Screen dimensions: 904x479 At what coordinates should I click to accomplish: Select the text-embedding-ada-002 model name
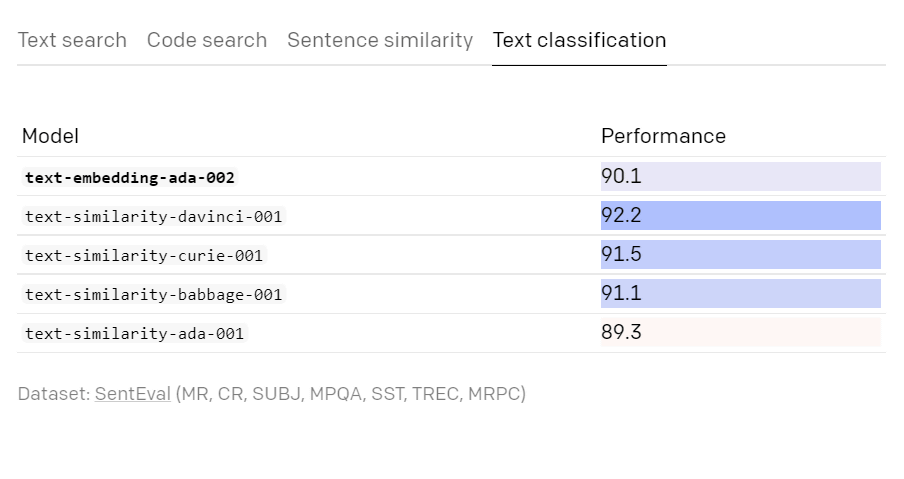click(130, 178)
